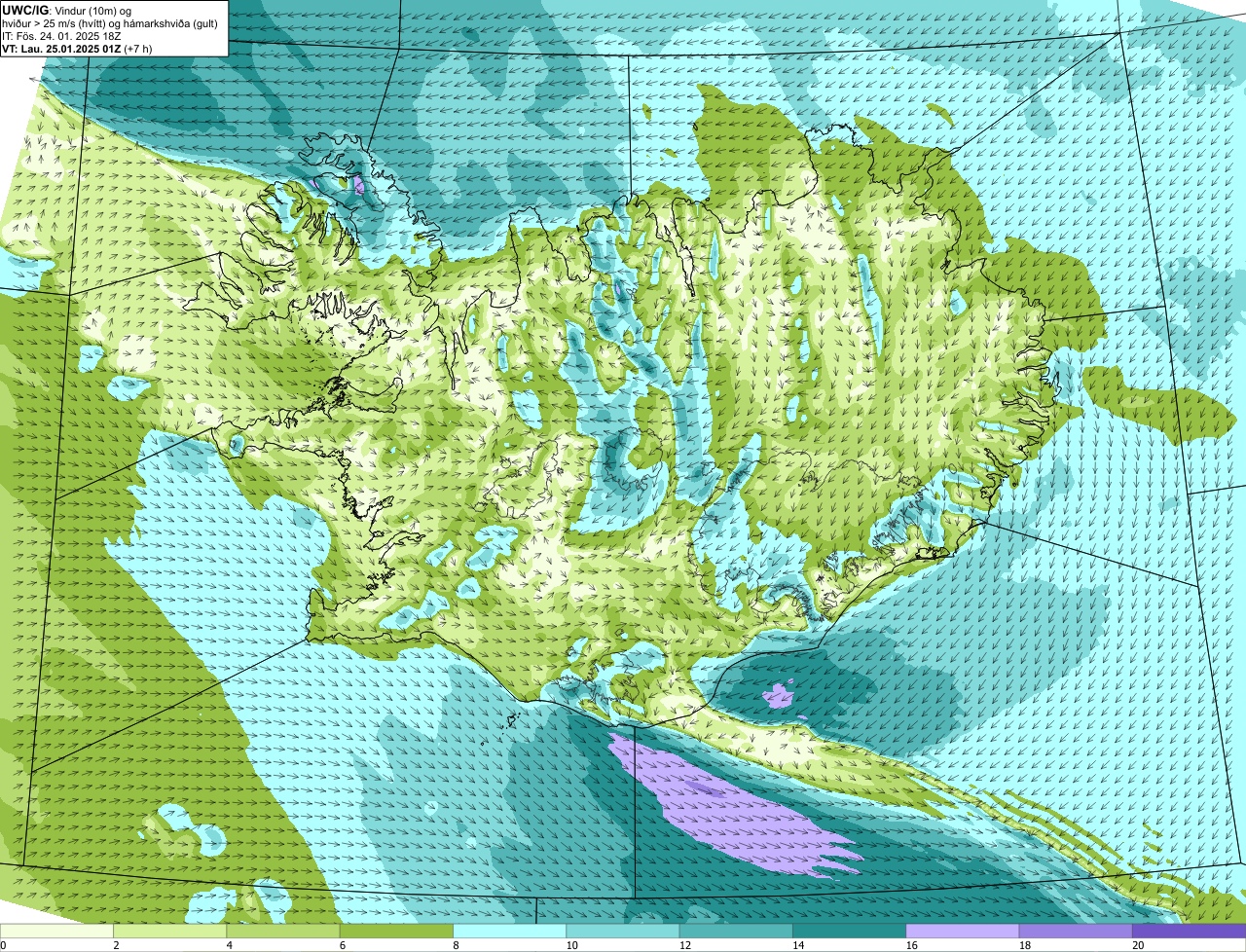Choose the teal 12–14 legend segment
This screenshot has width=1246, height=952.
point(736,931)
